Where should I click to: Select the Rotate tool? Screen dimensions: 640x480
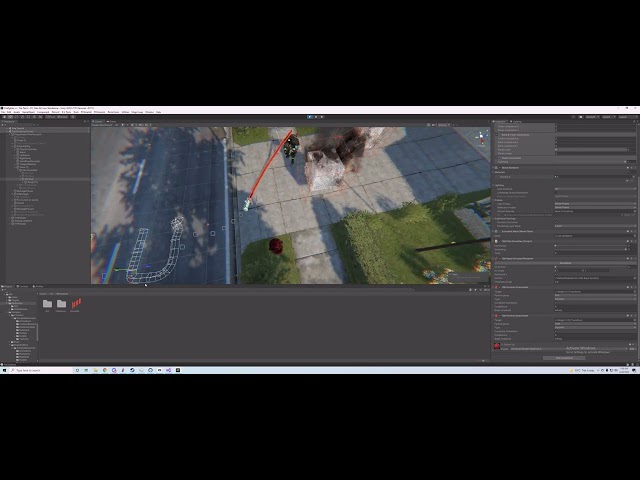(x=16, y=117)
